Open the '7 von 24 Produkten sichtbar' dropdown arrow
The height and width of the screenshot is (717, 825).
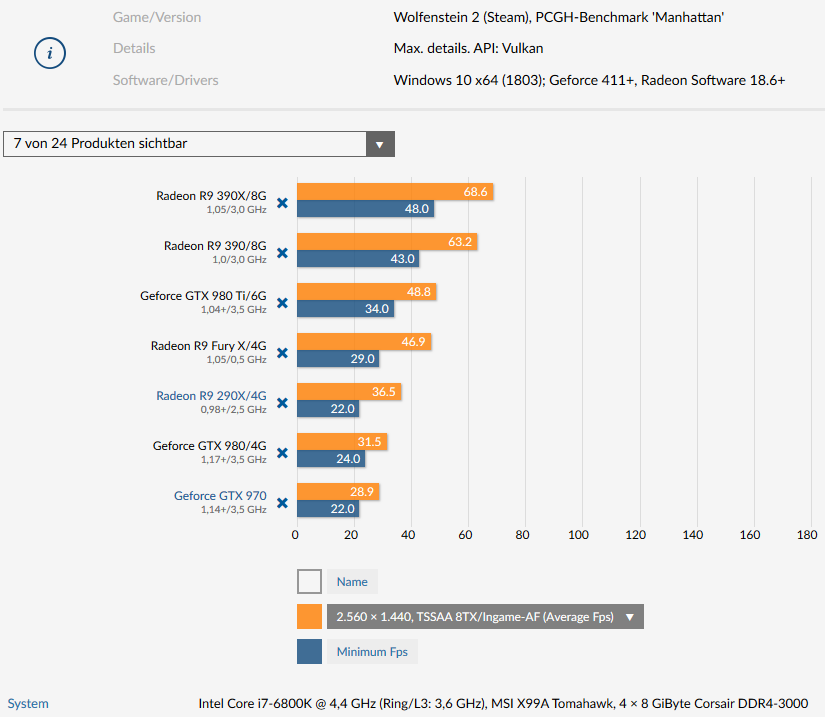click(x=380, y=144)
